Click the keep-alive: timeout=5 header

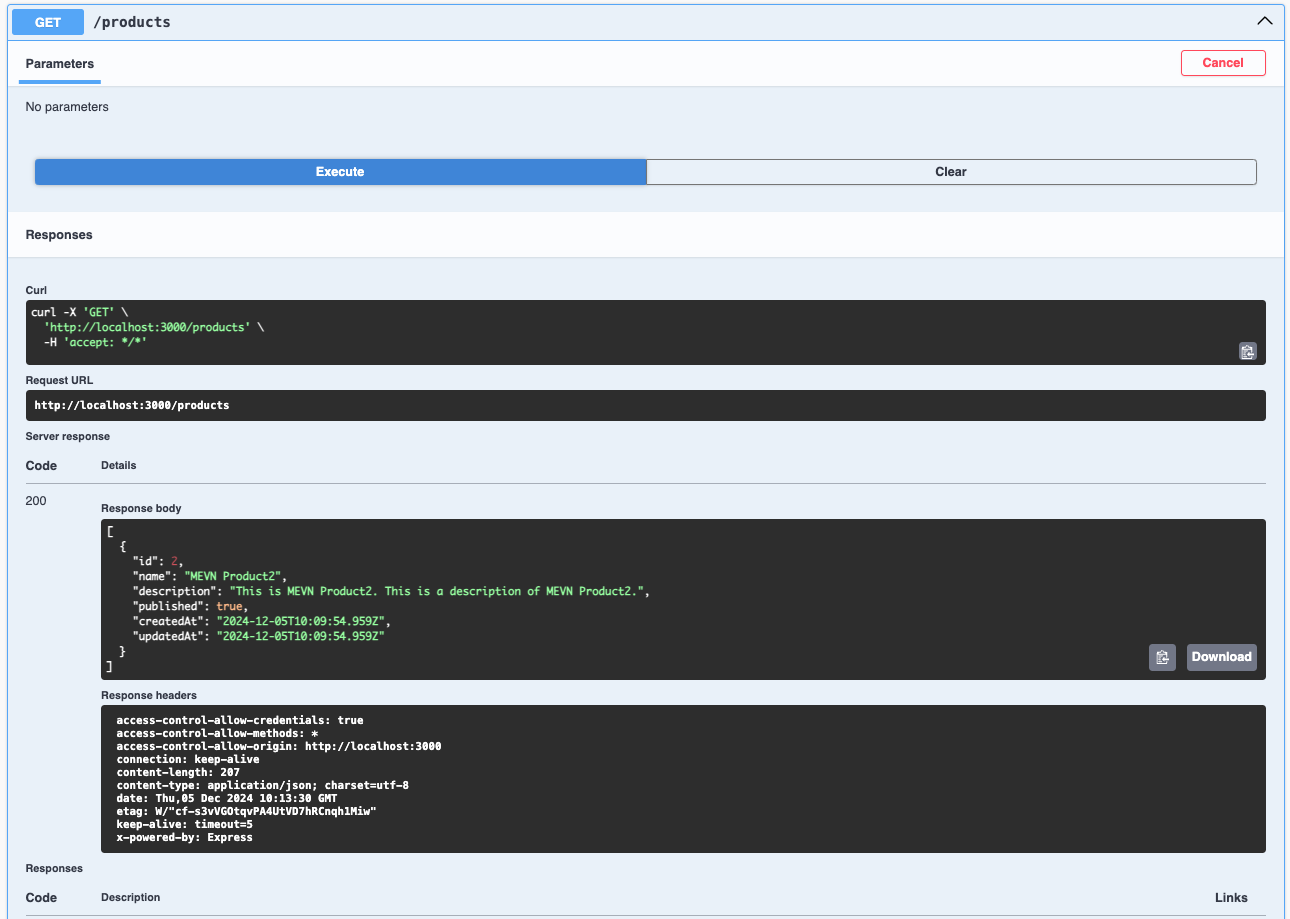[184, 824]
